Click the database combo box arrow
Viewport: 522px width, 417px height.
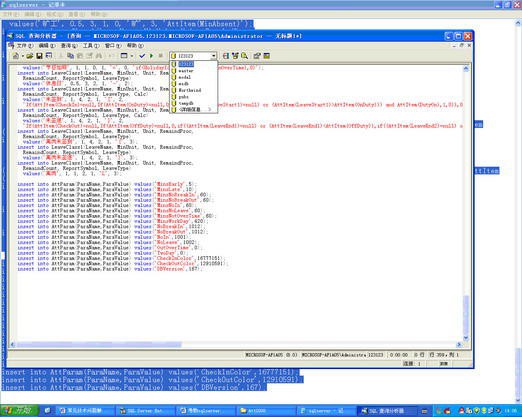coord(214,56)
